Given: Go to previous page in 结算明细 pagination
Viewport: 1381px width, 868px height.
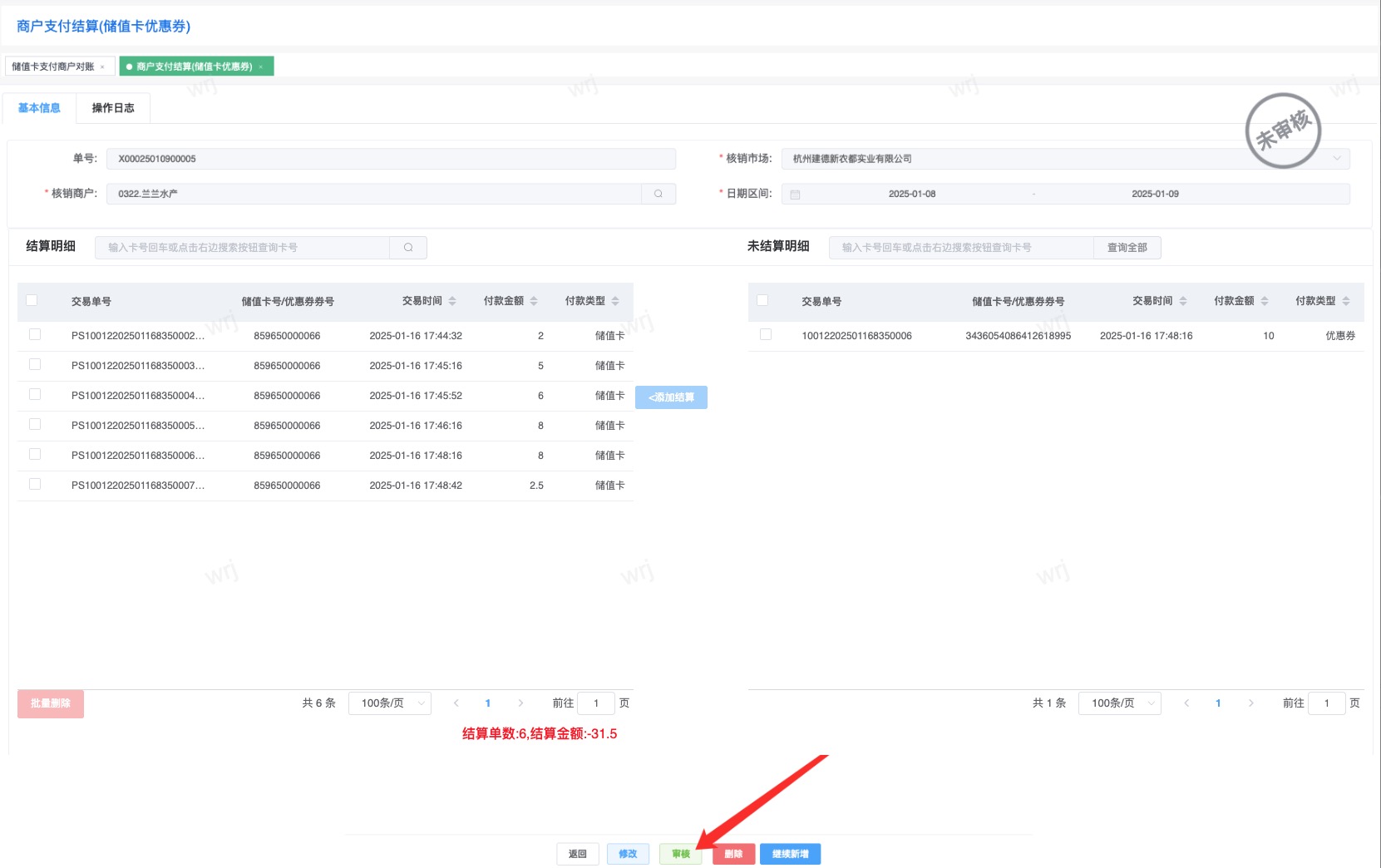Looking at the screenshot, I should coord(456,703).
